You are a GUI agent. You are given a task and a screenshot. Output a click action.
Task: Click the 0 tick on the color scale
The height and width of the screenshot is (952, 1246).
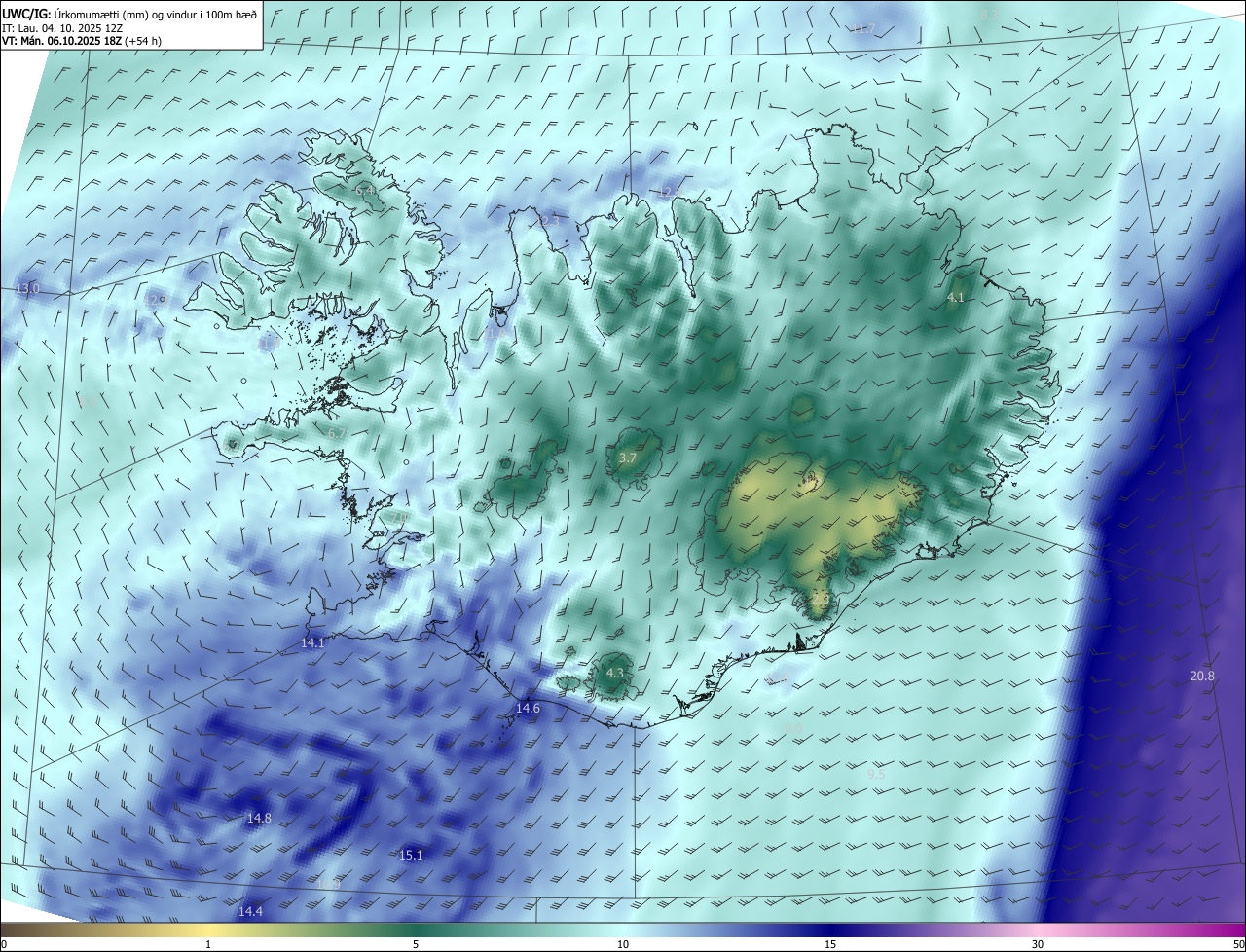[x=4, y=944]
